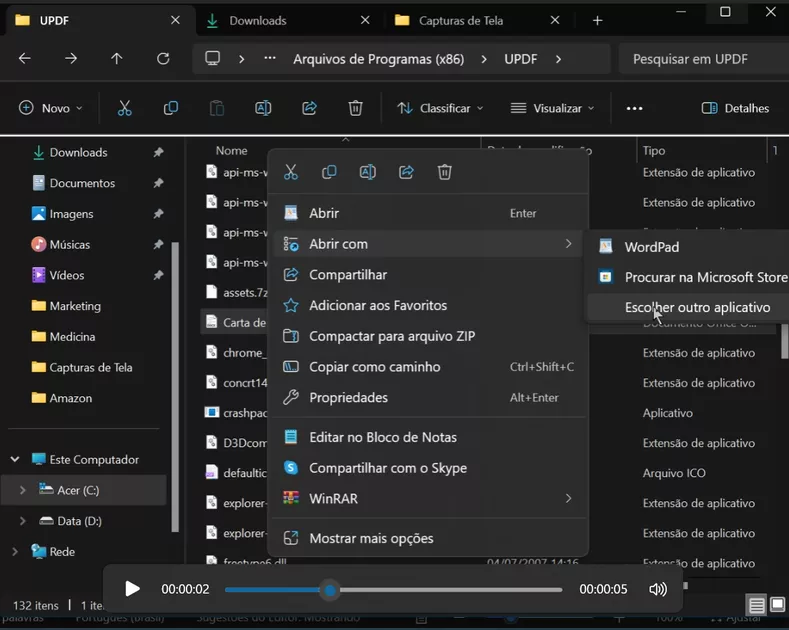
Task: Select Adicionar aos Favoritos
Action: point(428,305)
